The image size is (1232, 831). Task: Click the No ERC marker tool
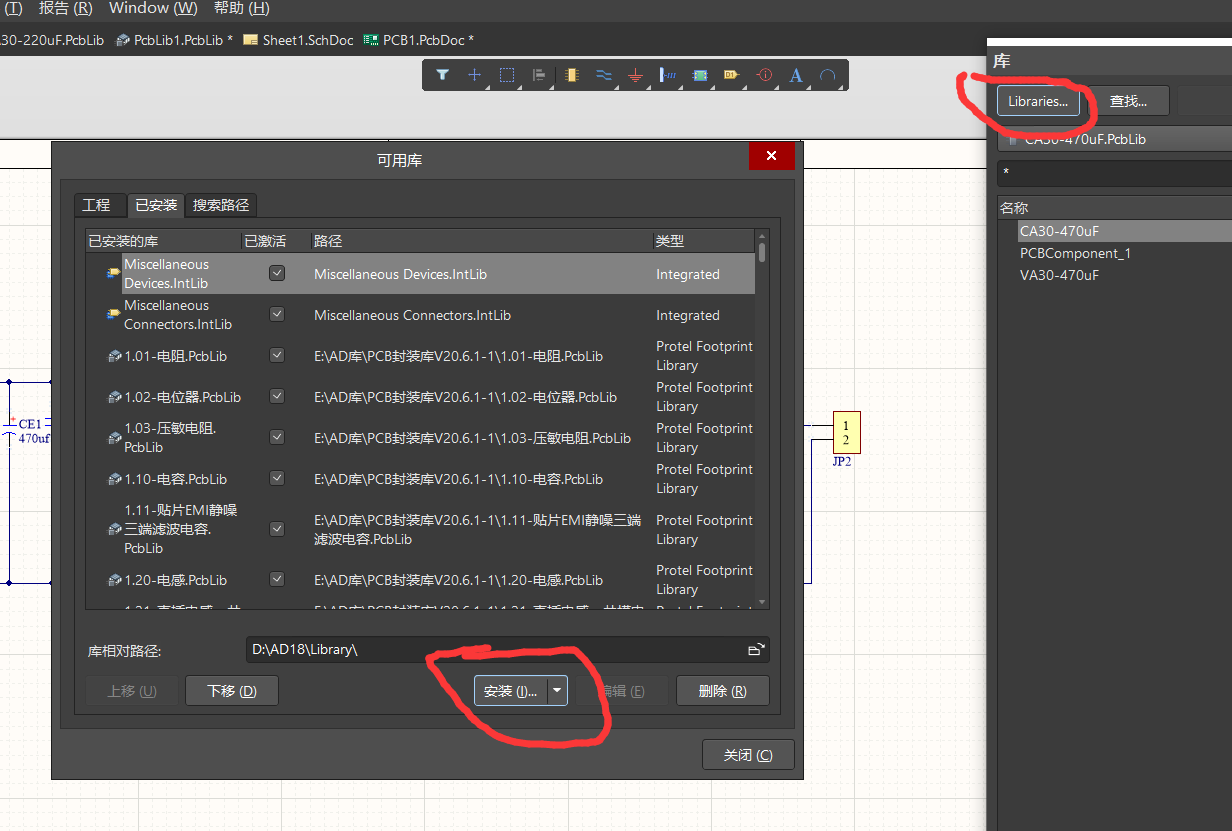[x=764, y=75]
